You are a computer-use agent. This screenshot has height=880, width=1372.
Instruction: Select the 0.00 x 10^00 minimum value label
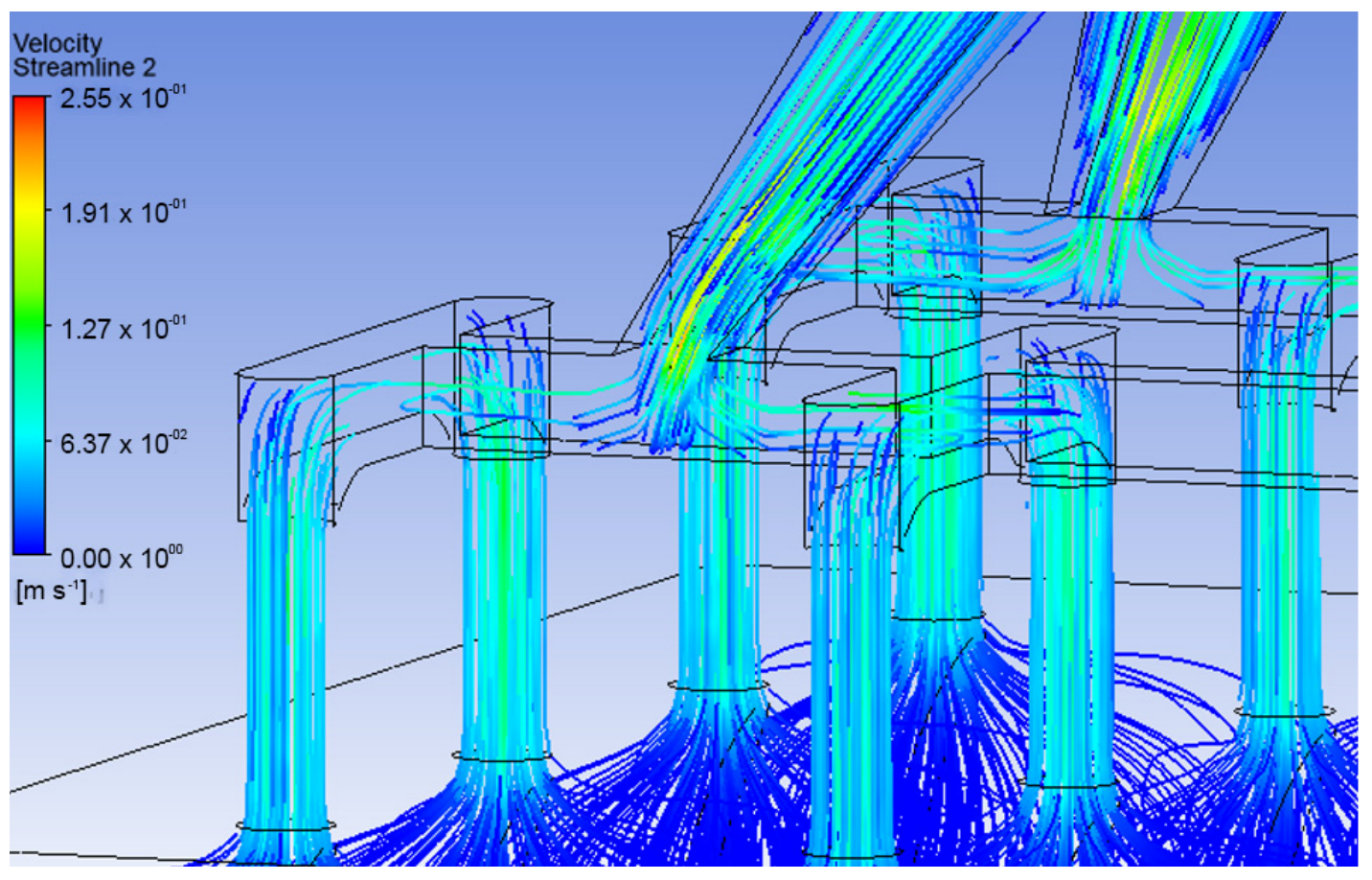[121, 558]
